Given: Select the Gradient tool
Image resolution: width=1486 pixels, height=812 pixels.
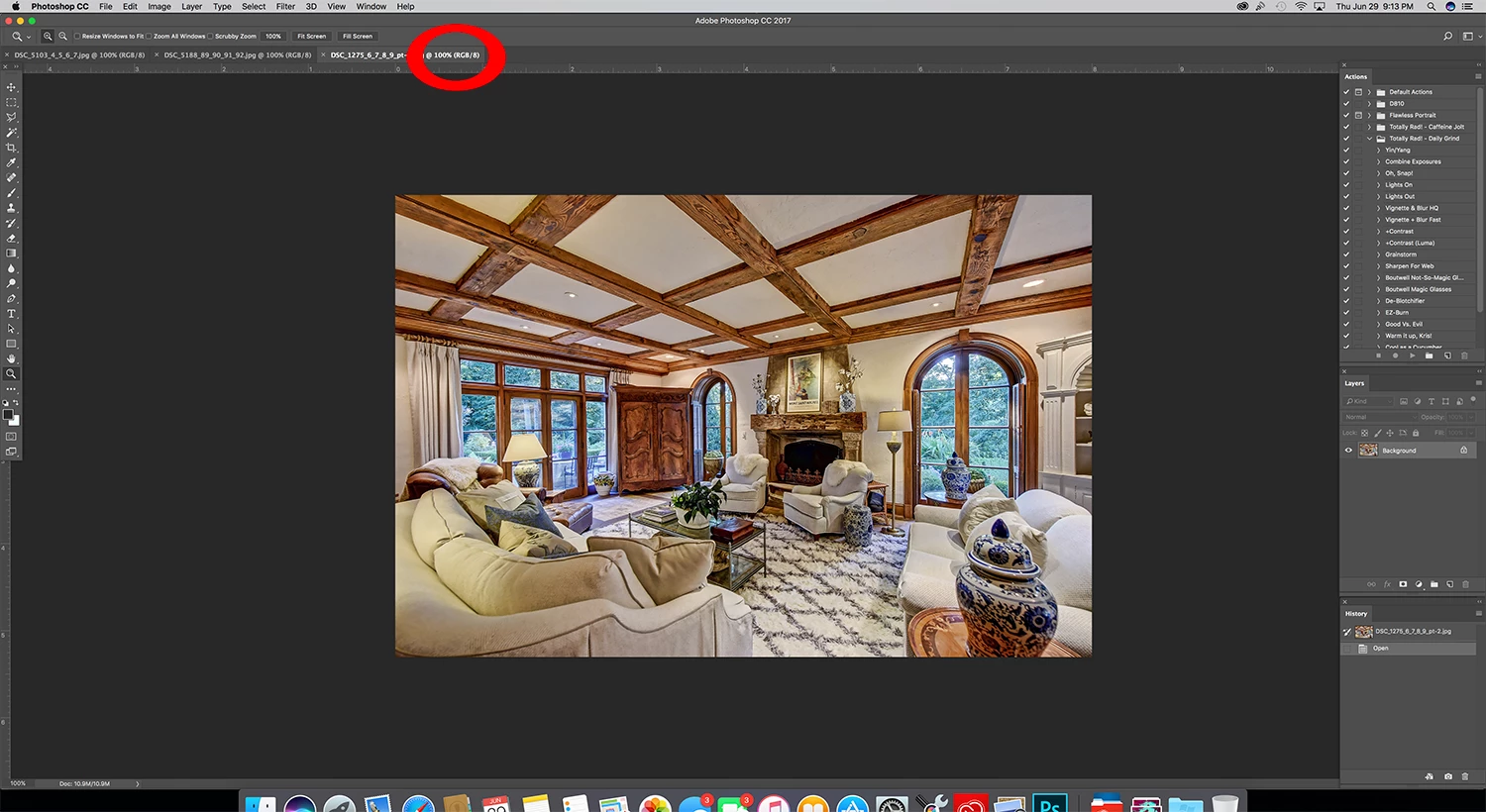Looking at the screenshot, I should click(11, 253).
